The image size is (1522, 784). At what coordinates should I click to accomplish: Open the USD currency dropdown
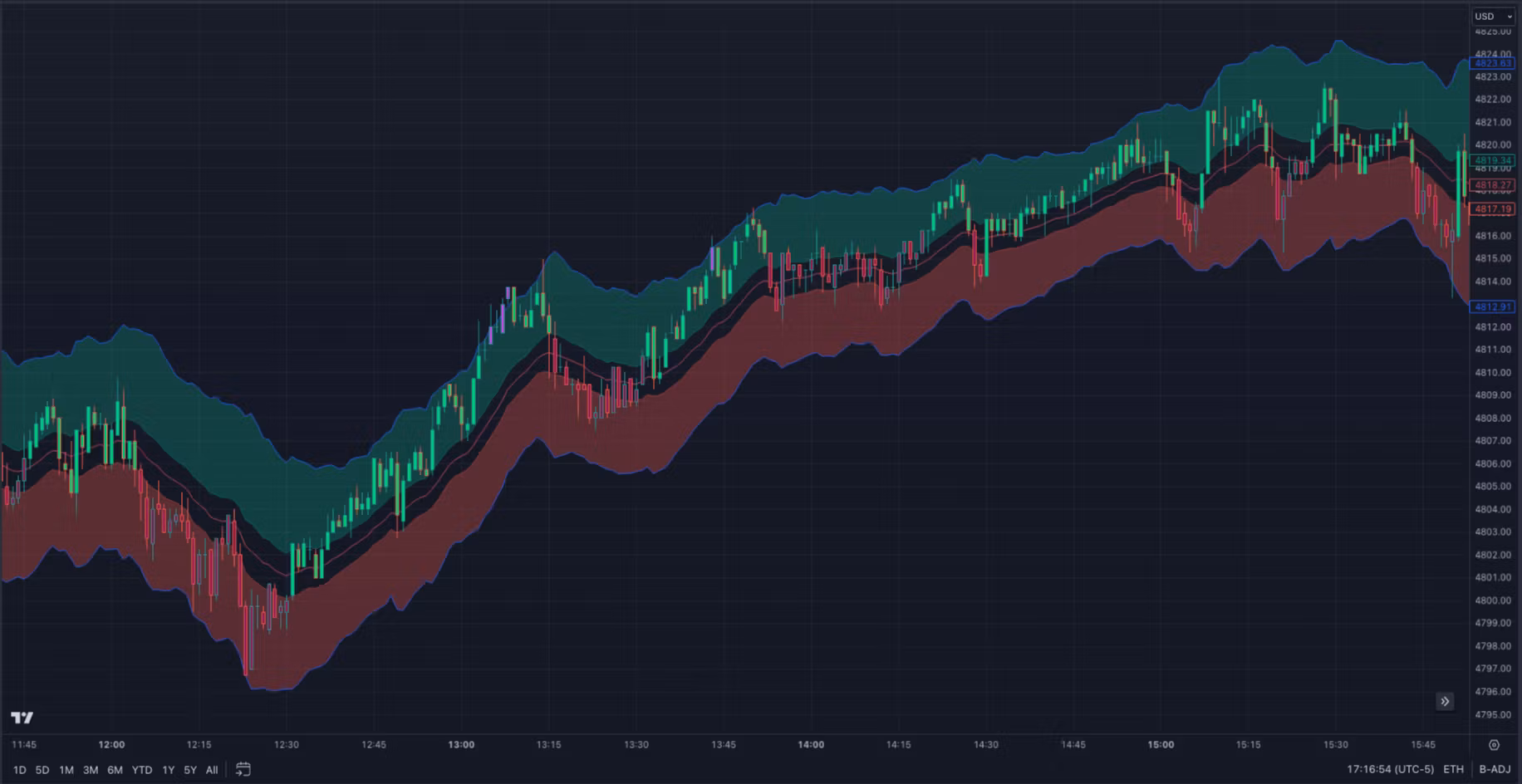[x=1493, y=17]
